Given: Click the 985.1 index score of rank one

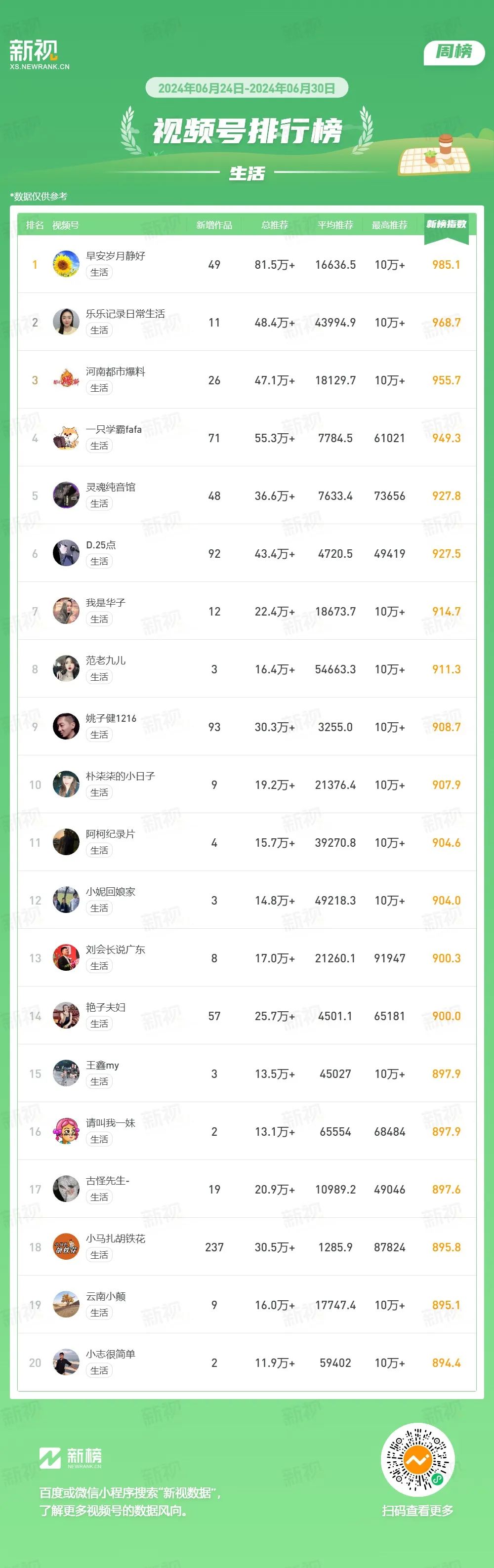Looking at the screenshot, I should click(x=447, y=265).
